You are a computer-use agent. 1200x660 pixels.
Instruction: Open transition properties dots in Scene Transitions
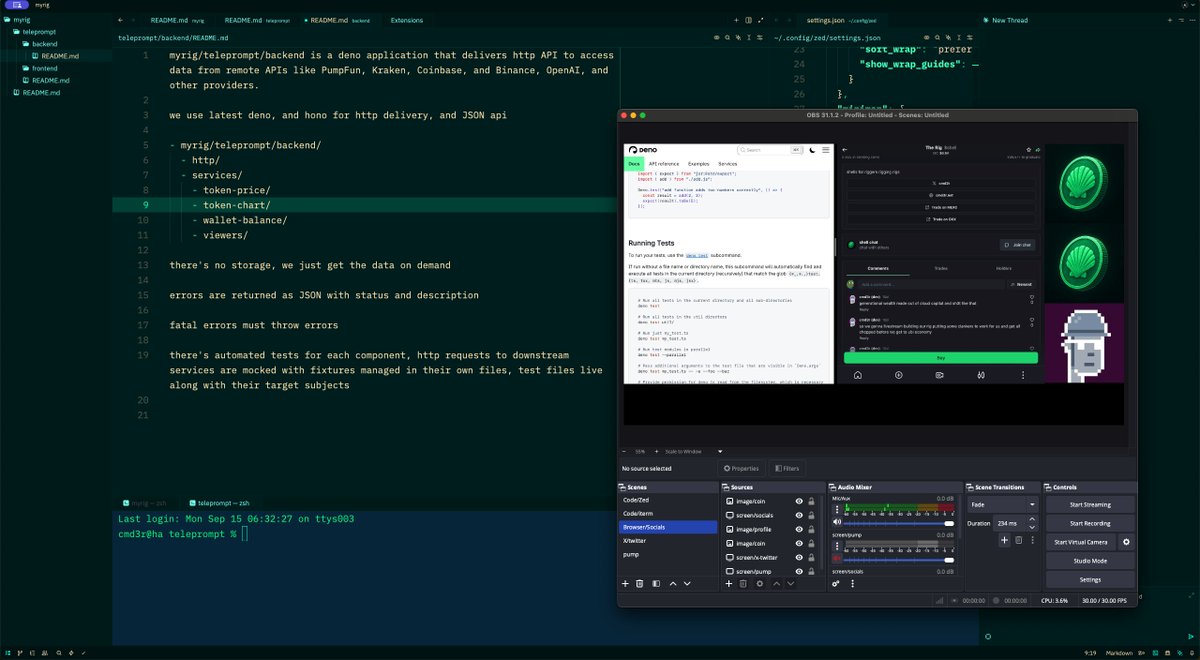click(1033, 540)
